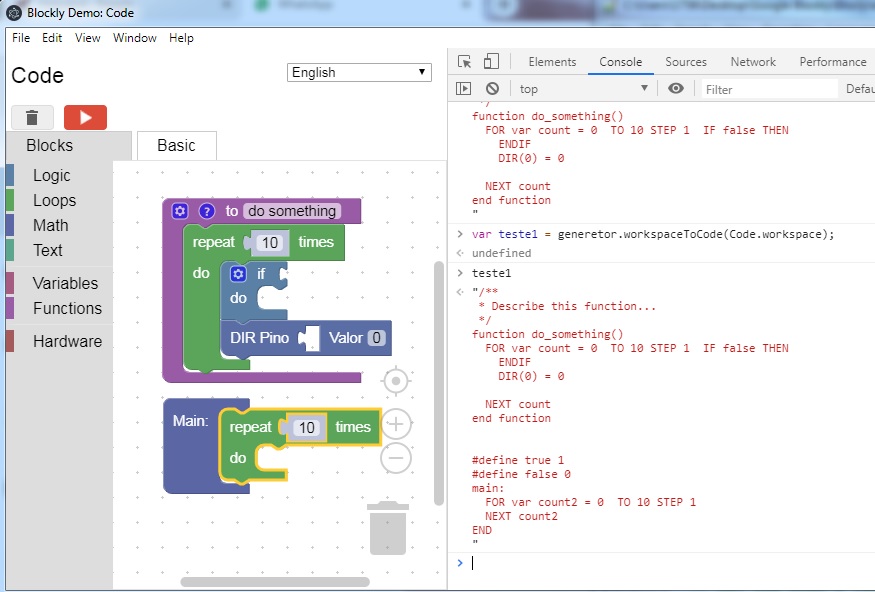The height and width of the screenshot is (592, 875).
Task: Switch to the Network tab
Action: click(x=752, y=62)
